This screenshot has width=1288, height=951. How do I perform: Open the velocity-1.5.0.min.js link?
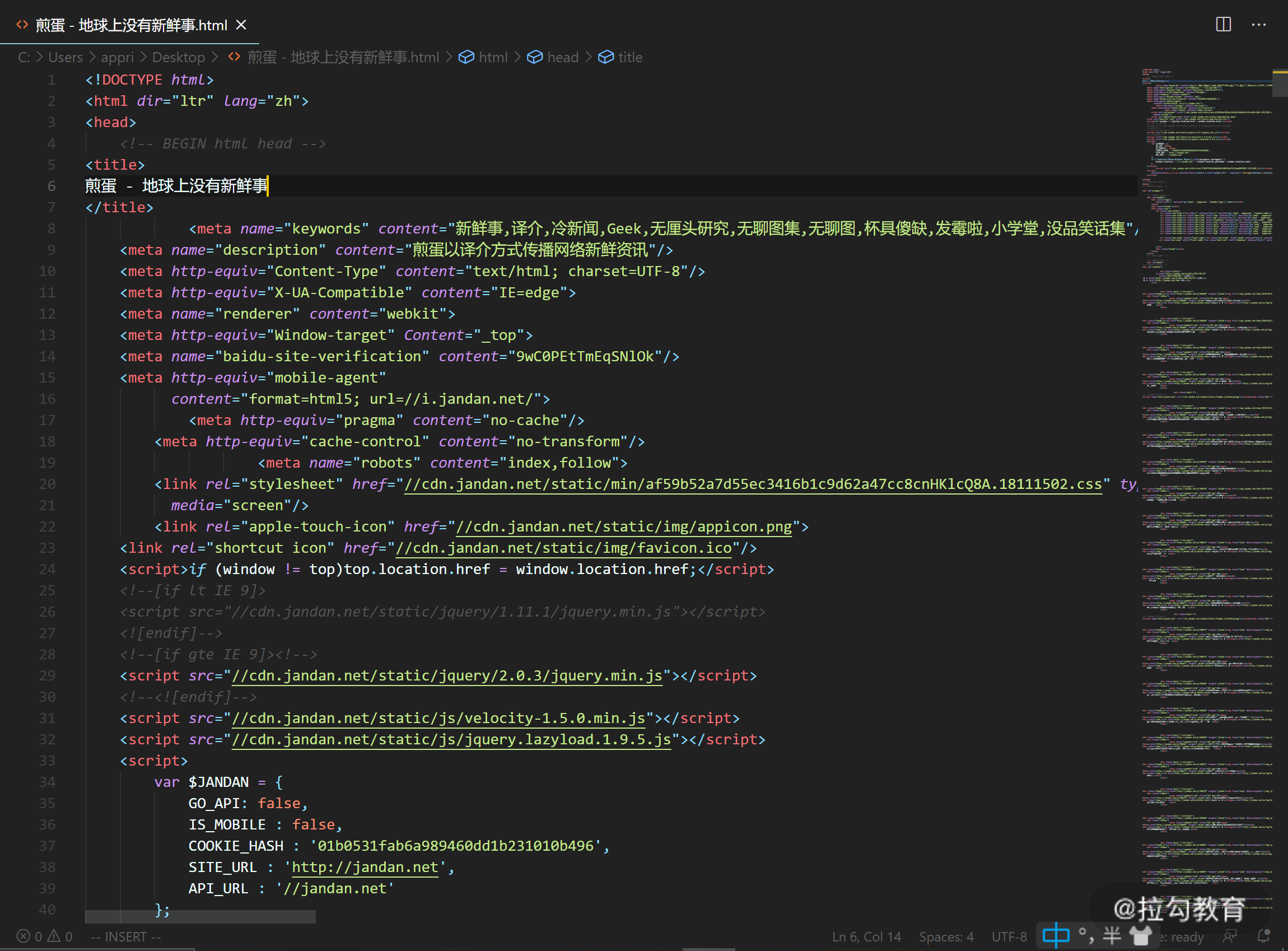pyautogui.click(x=438, y=718)
